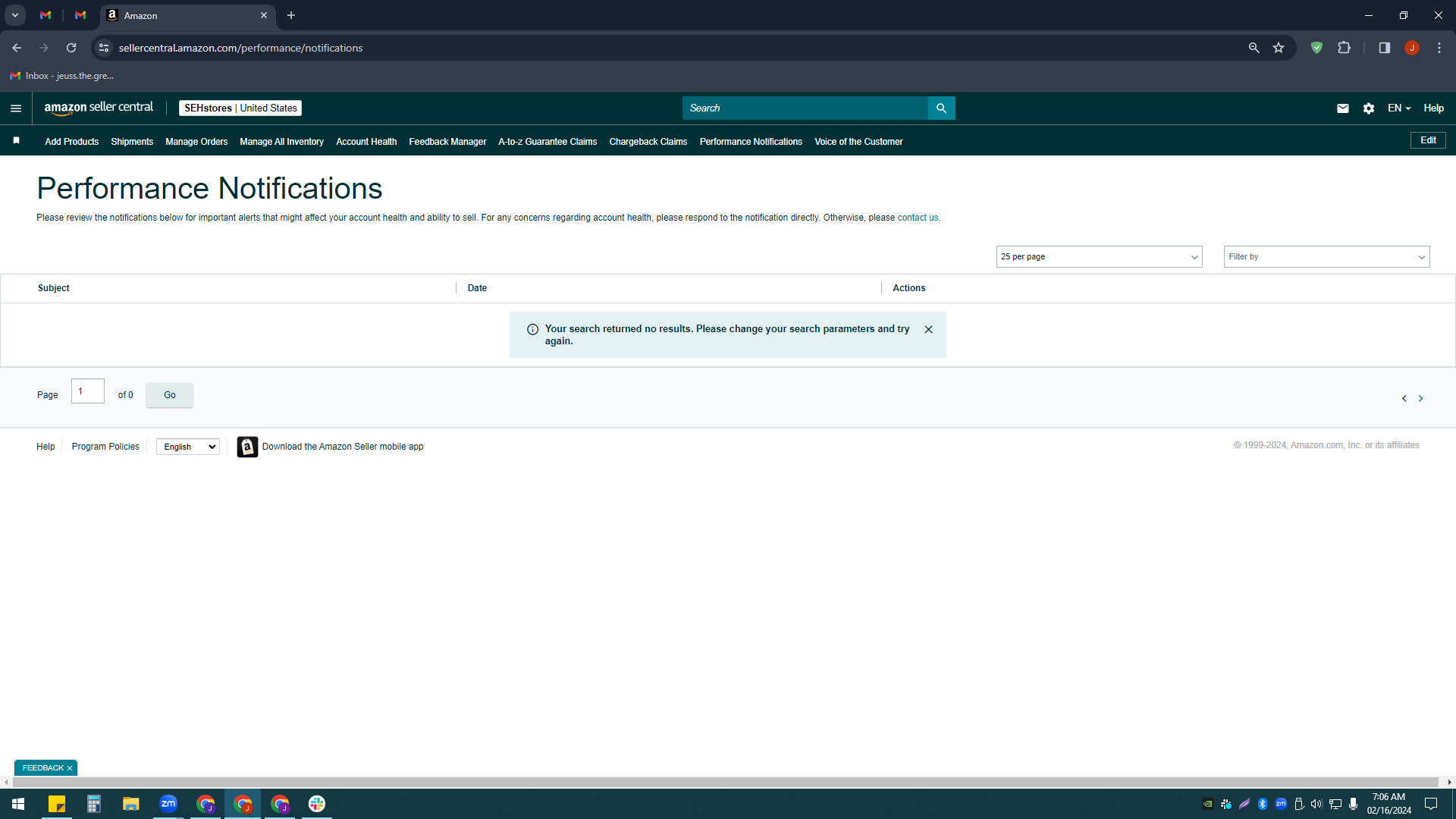Open the Calculator app in taskbar

point(94,804)
